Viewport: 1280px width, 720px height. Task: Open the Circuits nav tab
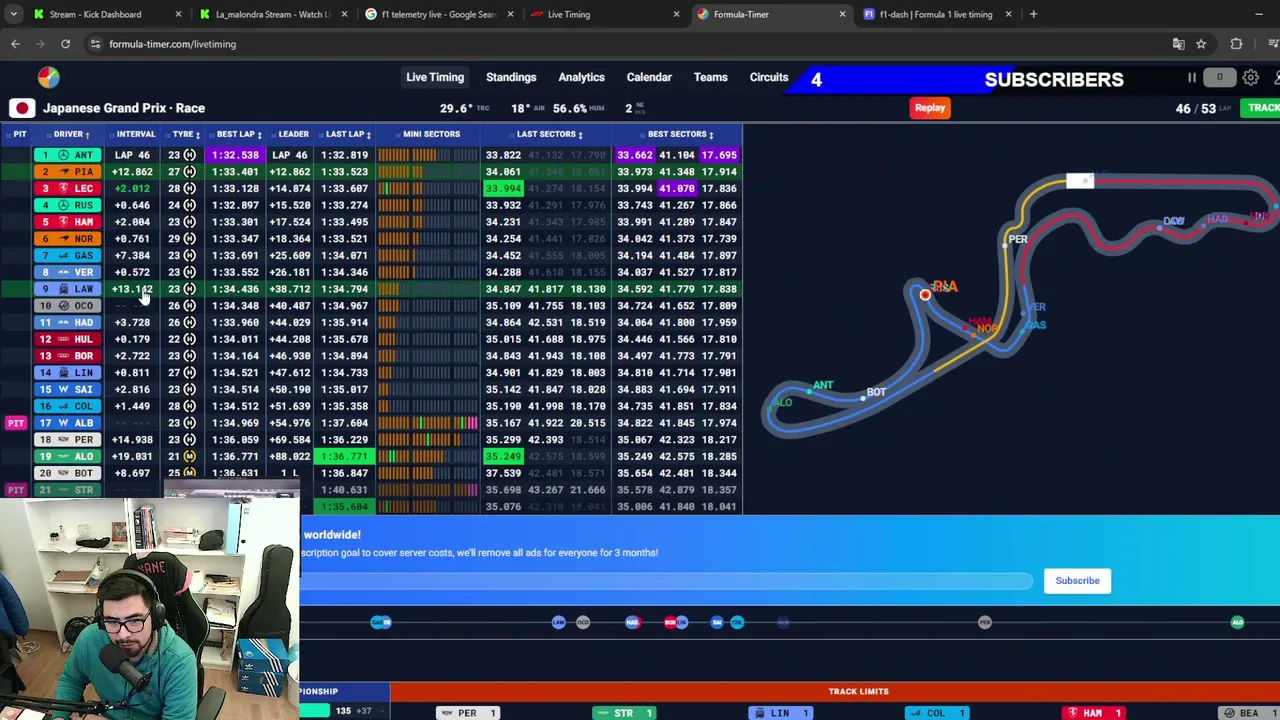(769, 77)
